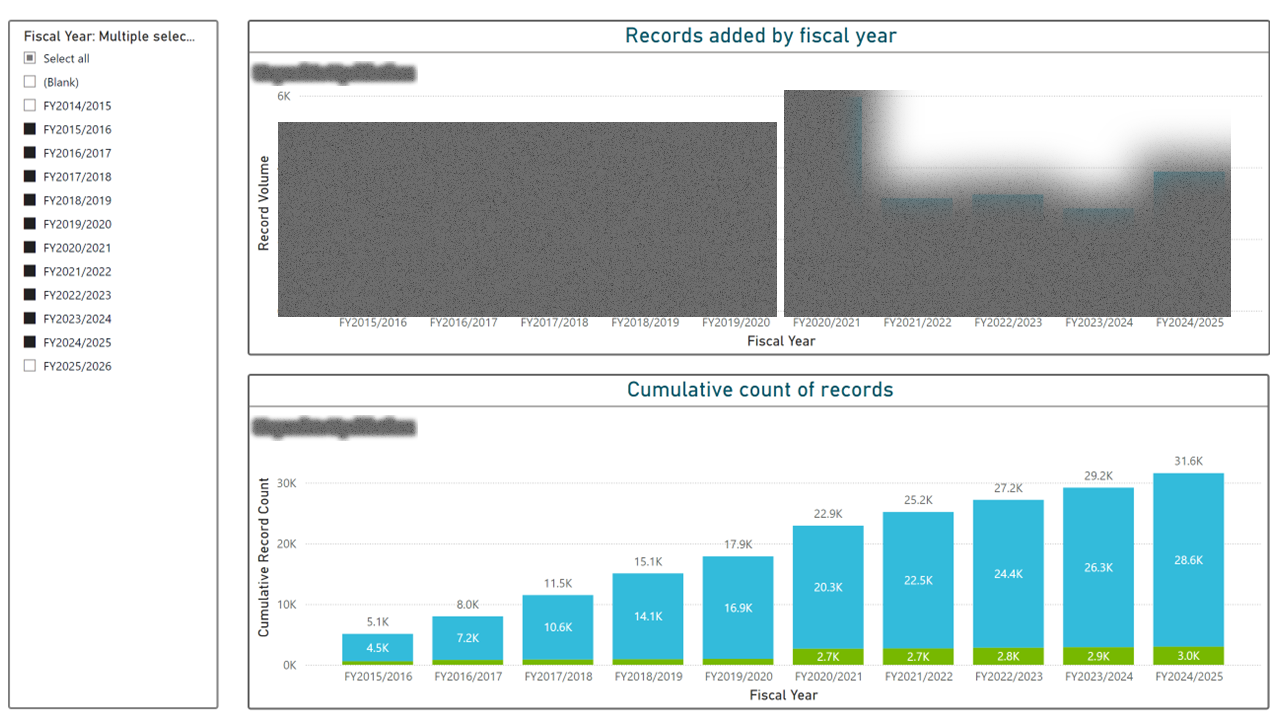Tick the FY2025/2026 checkbox
Viewport: 1280px width, 720px height.
click(30, 366)
